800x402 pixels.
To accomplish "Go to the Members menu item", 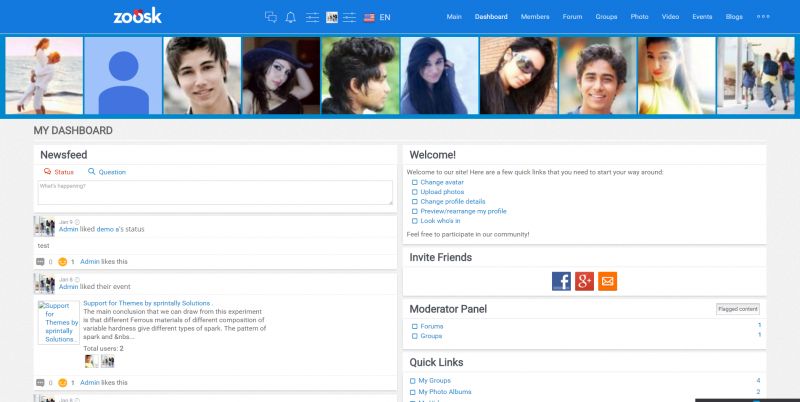I will point(535,17).
